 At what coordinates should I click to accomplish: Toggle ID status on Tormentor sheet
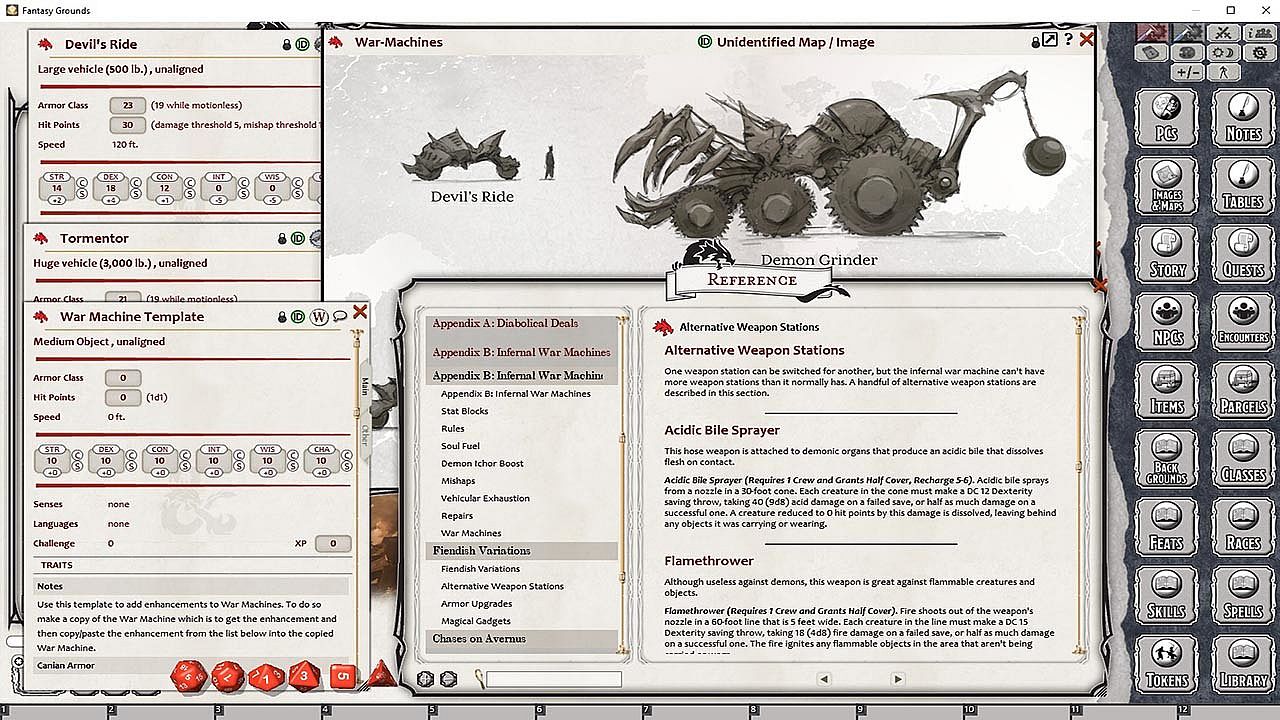tap(297, 239)
